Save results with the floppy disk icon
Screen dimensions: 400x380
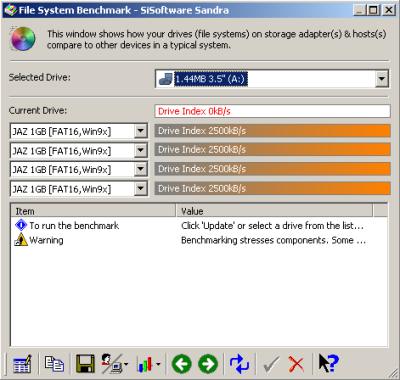[x=85, y=364]
